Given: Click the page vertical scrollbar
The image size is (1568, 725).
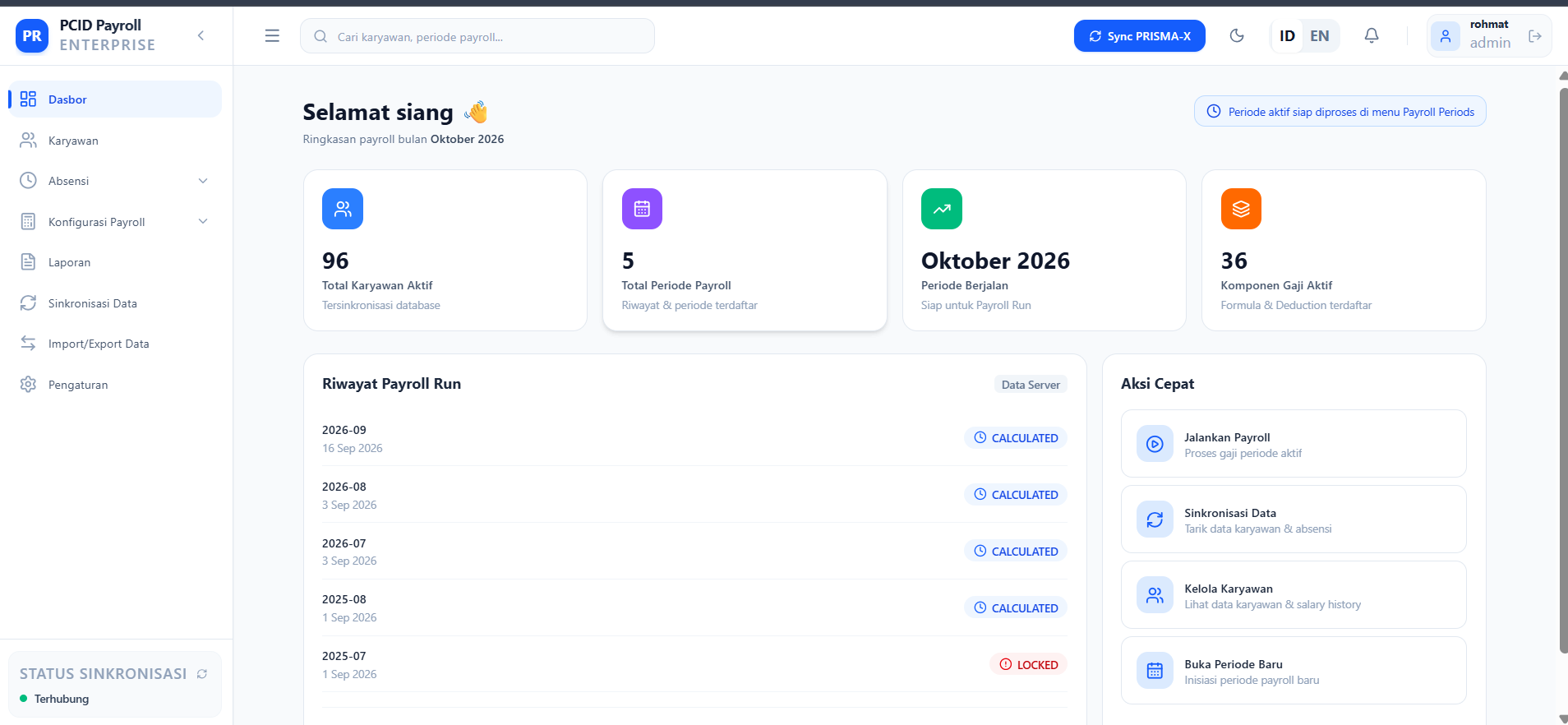Looking at the screenshot, I should click(x=1563, y=370).
